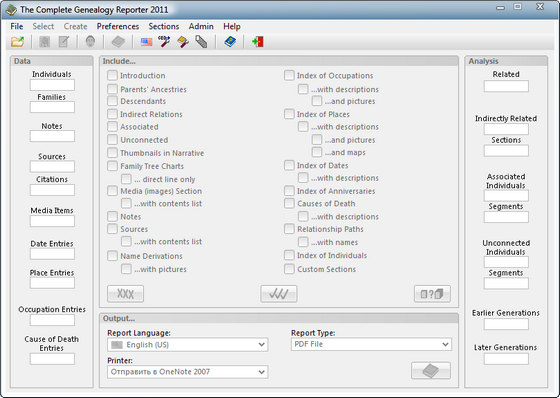
Task: Click the Individuals count field
Action: 52,85
